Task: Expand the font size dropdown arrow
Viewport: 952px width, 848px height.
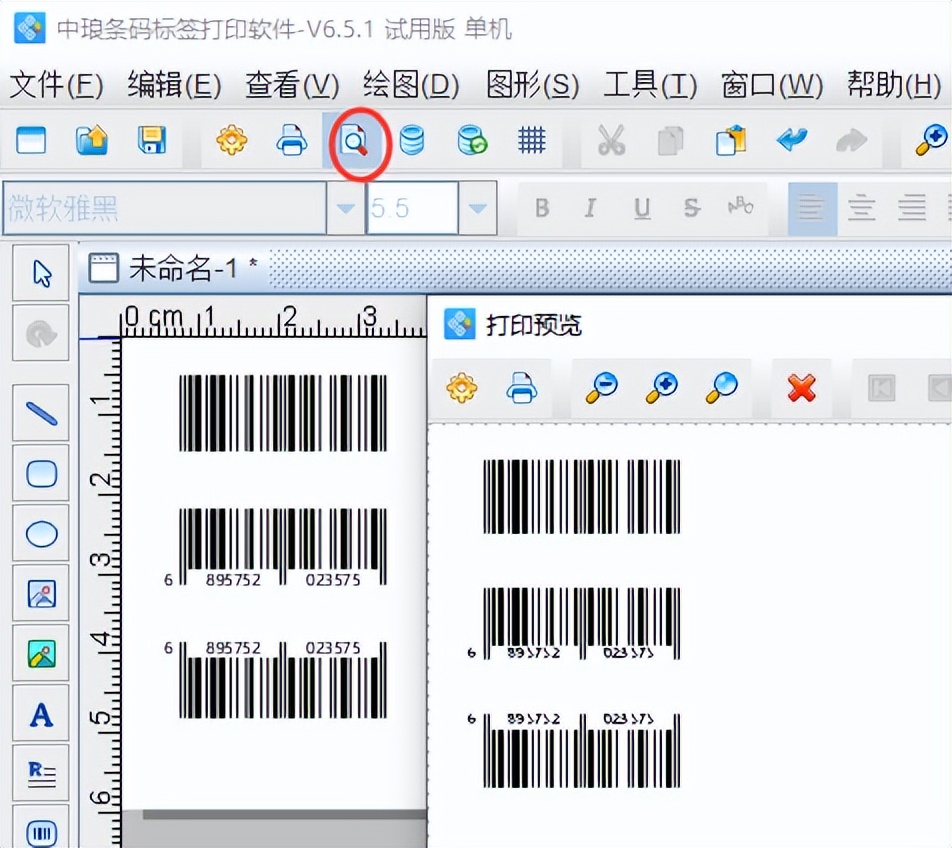Action: 477,208
